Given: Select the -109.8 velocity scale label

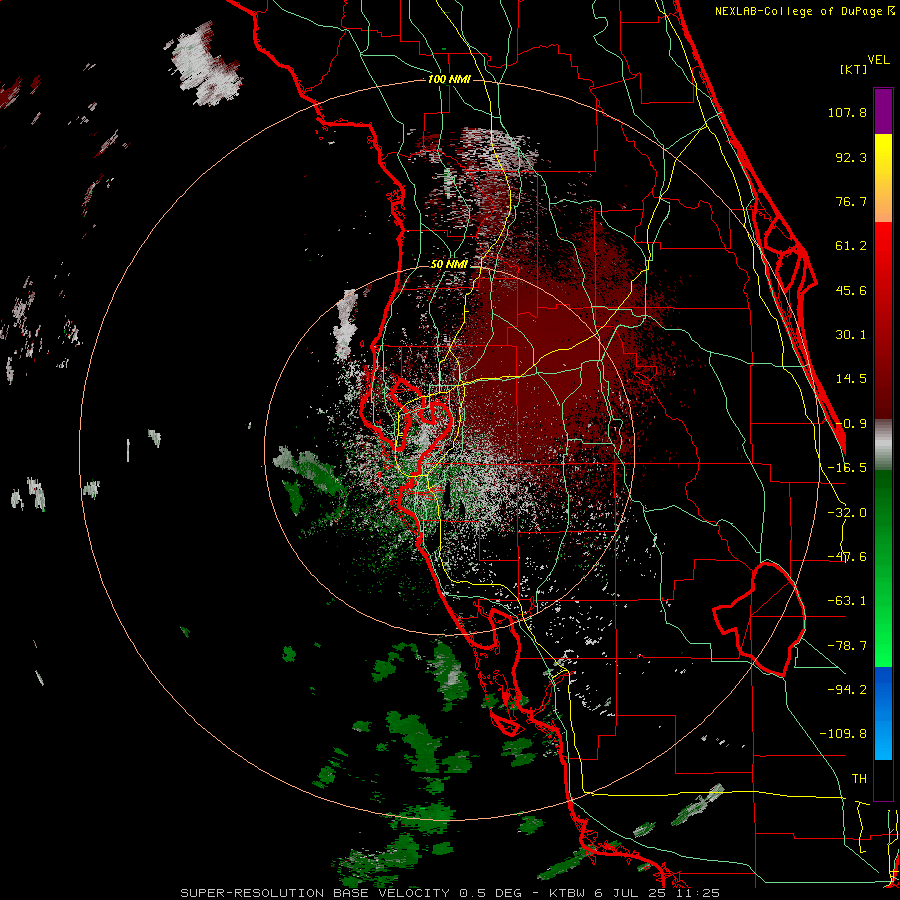Looking at the screenshot, I should pos(844,734).
